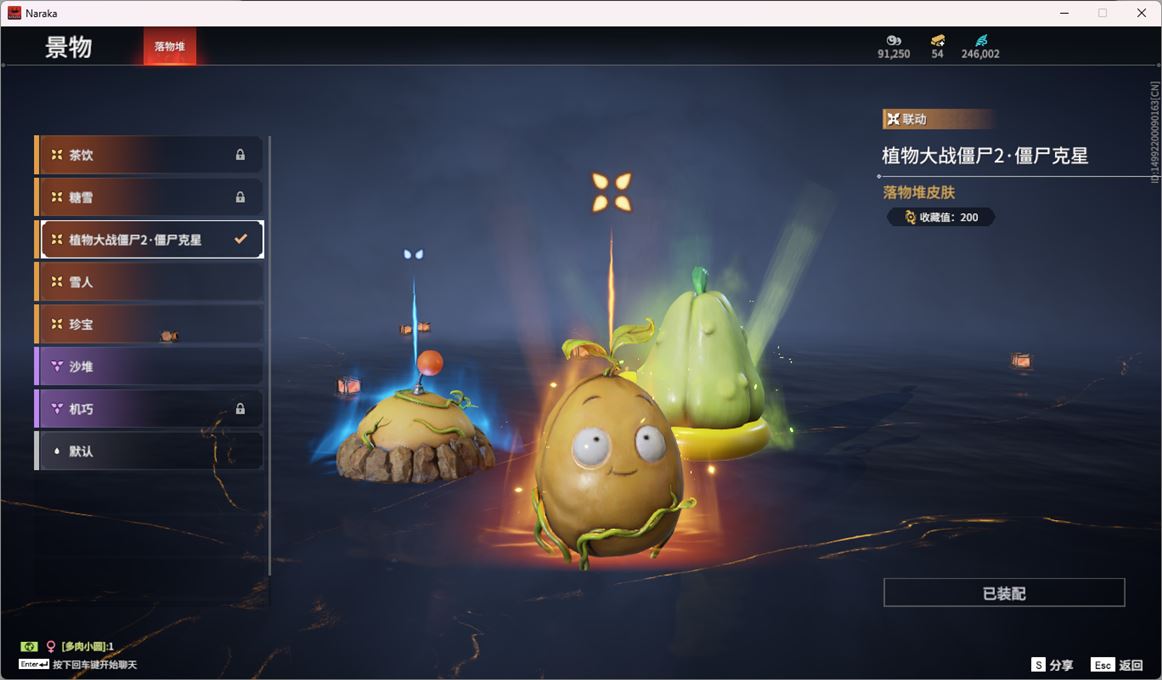Click the orange cross icon on 糖雪 row
The width and height of the screenshot is (1162, 680).
(x=56, y=197)
